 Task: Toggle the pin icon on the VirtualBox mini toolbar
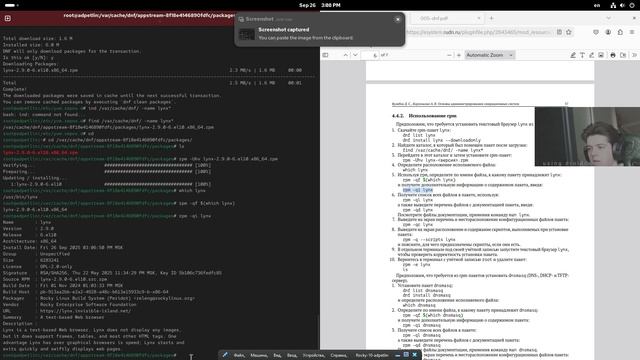(x=225, y=355)
